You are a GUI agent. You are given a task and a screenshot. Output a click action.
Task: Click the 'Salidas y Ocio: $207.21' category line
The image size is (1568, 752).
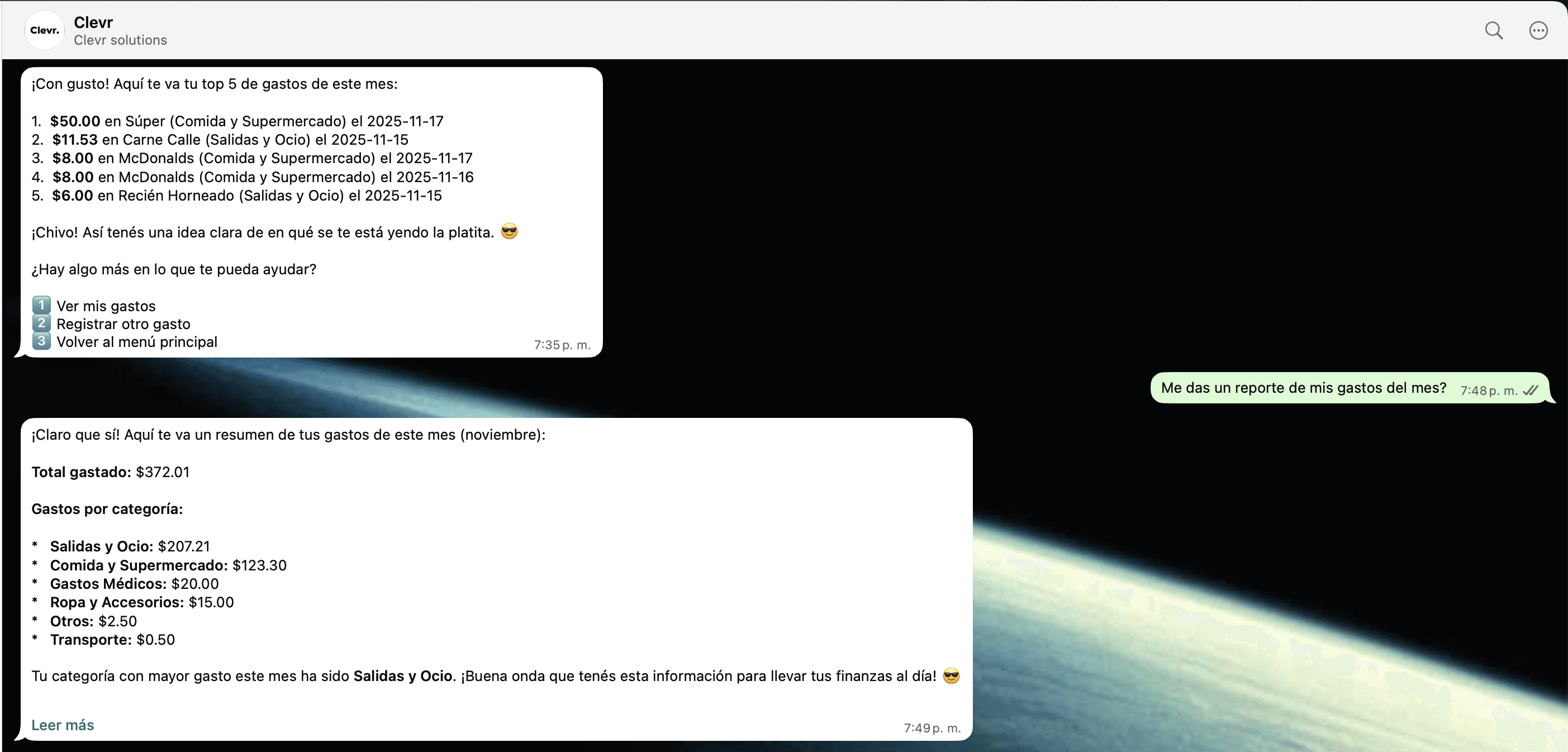[129, 546]
